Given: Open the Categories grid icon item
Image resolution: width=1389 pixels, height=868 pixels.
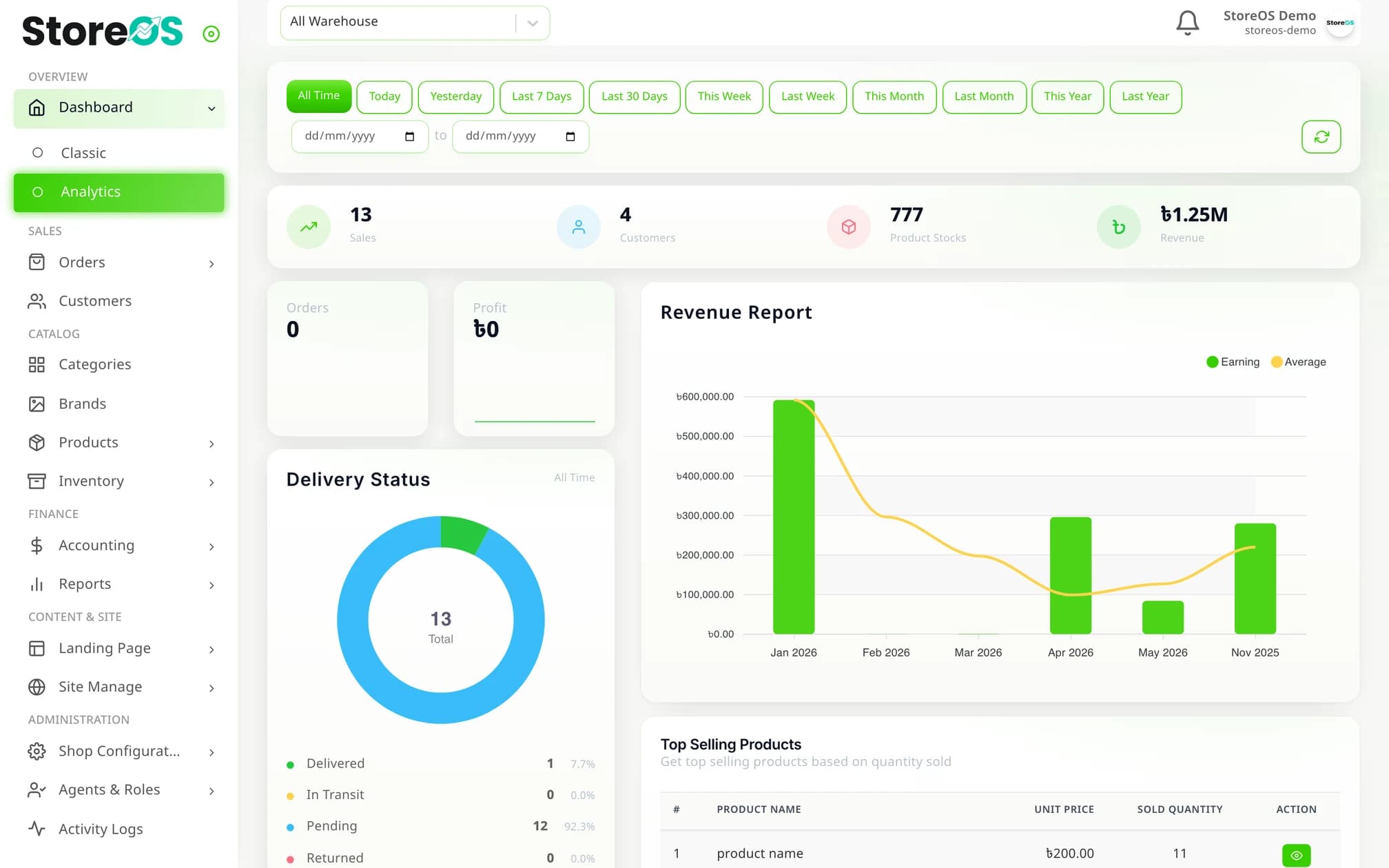Looking at the screenshot, I should (x=37, y=364).
